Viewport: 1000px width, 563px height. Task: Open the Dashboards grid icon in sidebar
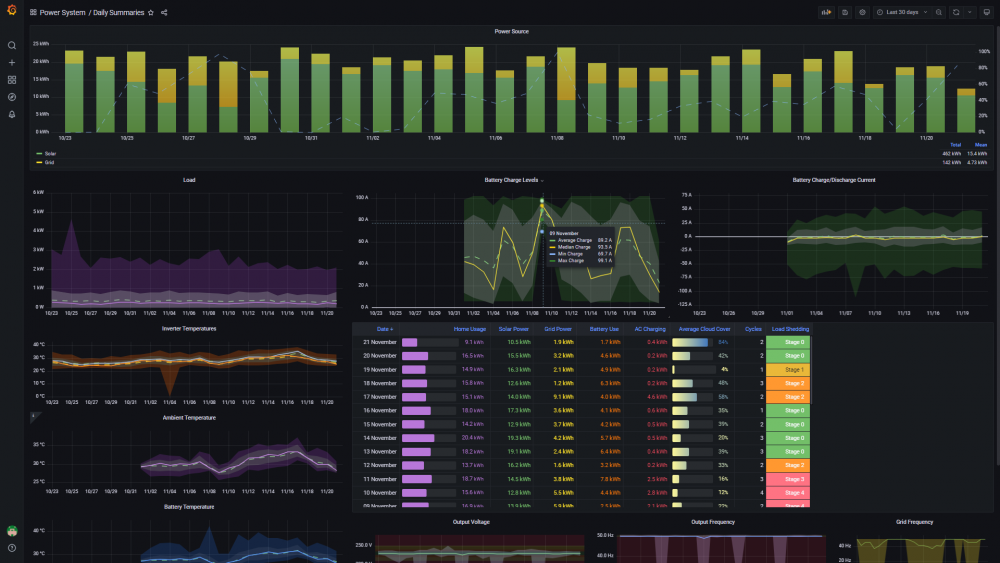(x=11, y=80)
